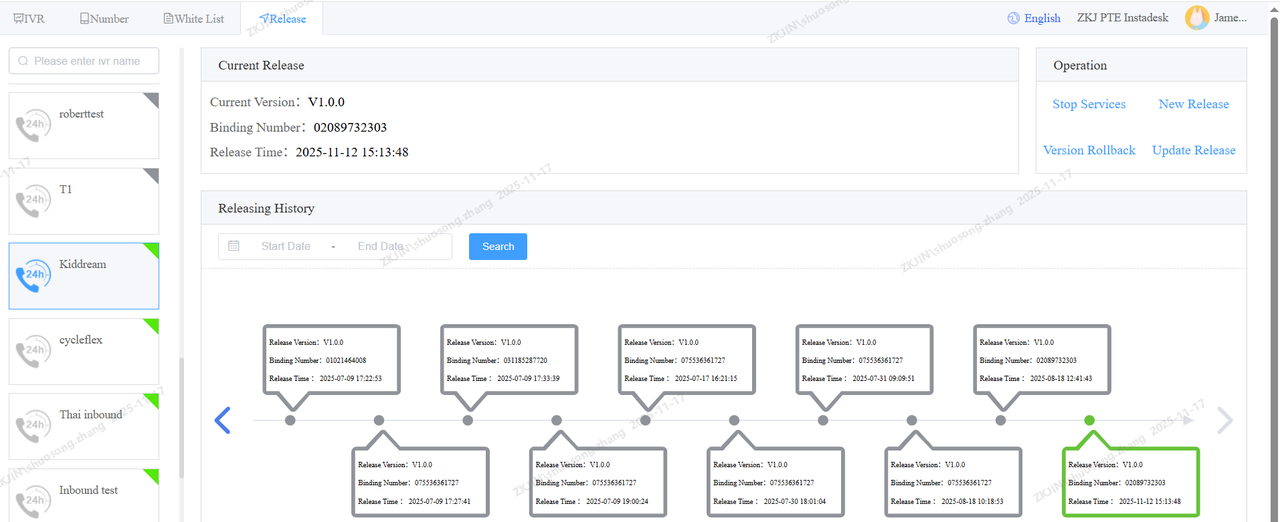Click the globe language icon
Screen dimensions: 1280x522
pyautogui.click(x=1013, y=18)
